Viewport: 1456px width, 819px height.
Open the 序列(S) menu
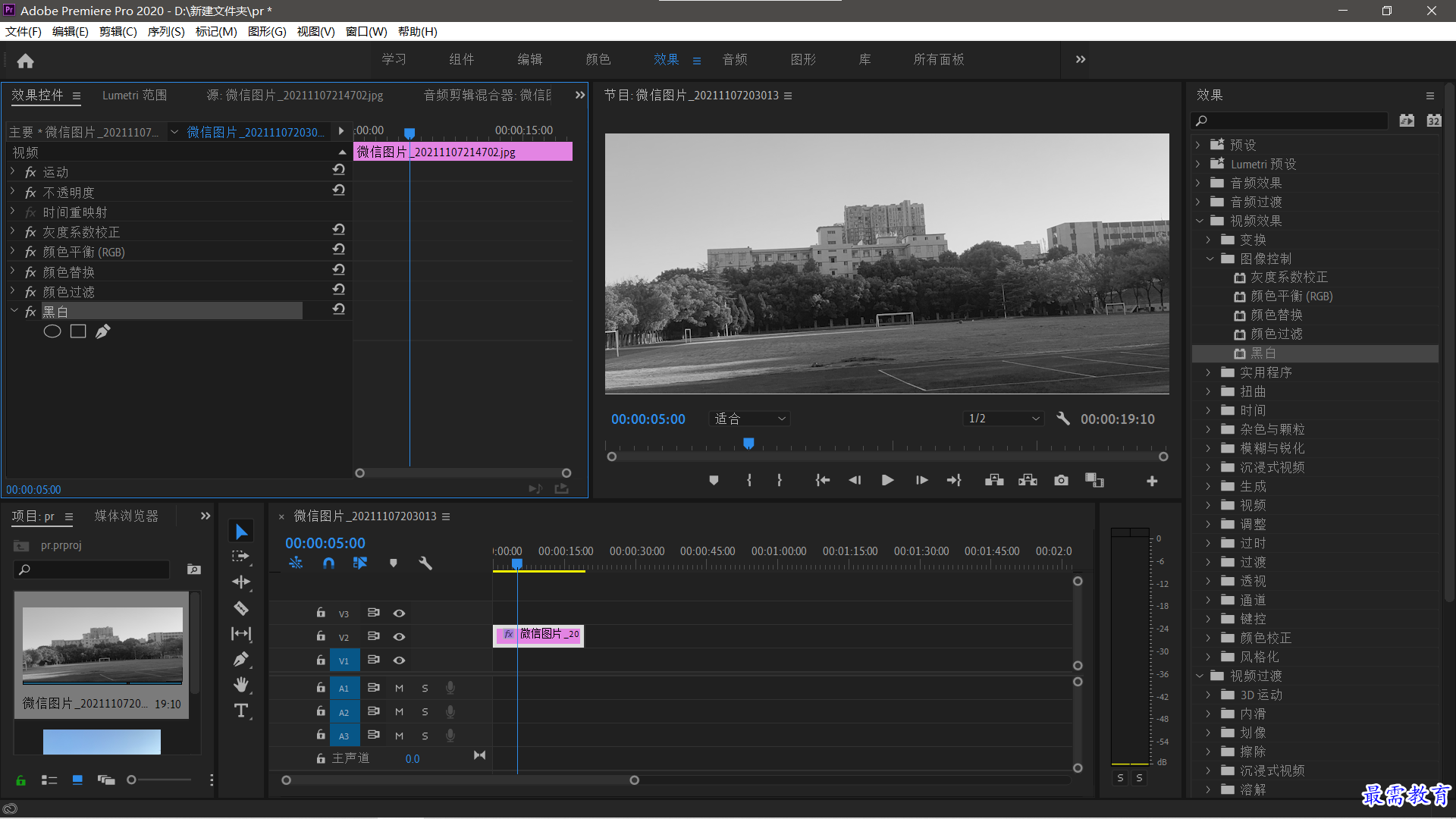166,31
